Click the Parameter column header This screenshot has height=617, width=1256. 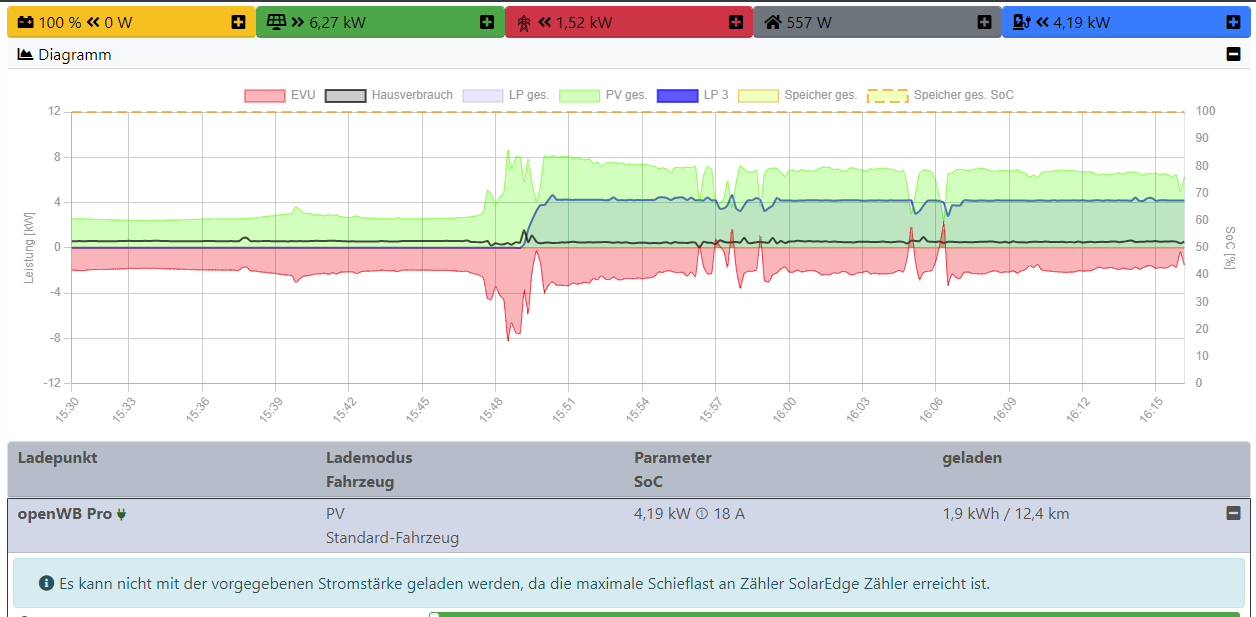(x=673, y=458)
